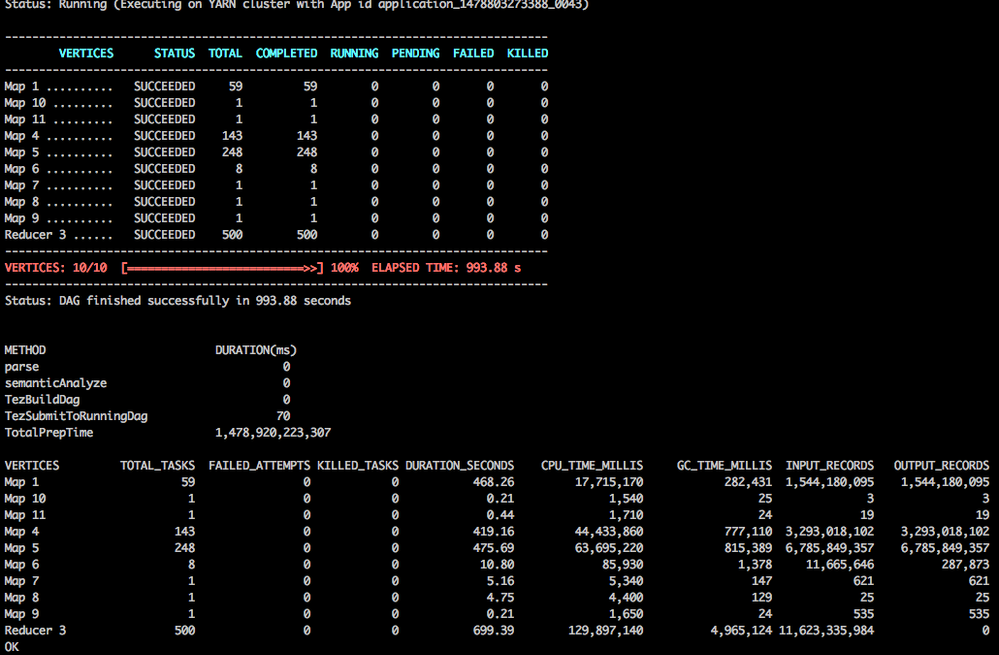Select the TezBuildDag row label
Image resolution: width=999 pixels, height=655 pixels.
(x=42, y=399)
